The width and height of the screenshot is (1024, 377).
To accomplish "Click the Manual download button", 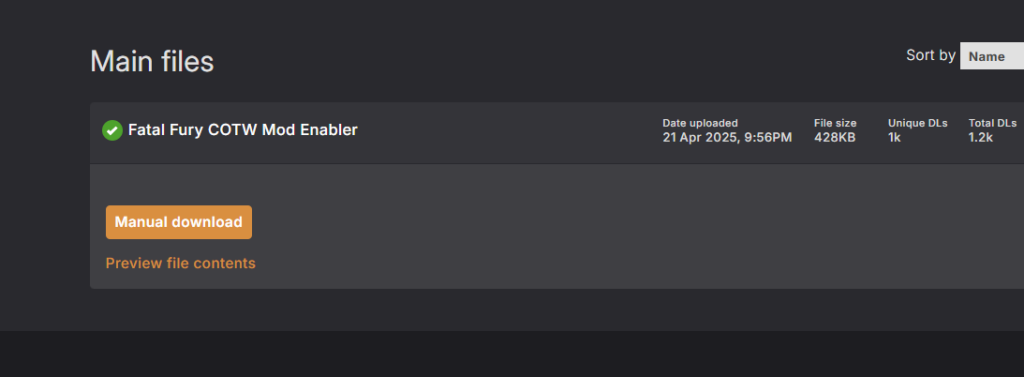I will pos(178,222).
